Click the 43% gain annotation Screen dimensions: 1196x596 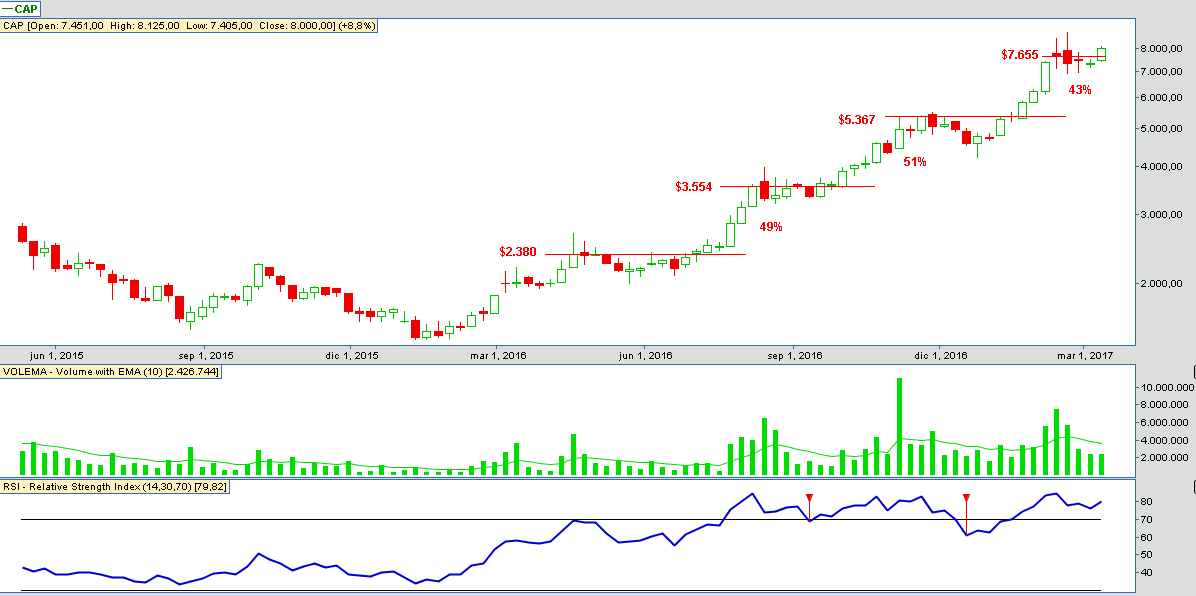click(1079, 89)
